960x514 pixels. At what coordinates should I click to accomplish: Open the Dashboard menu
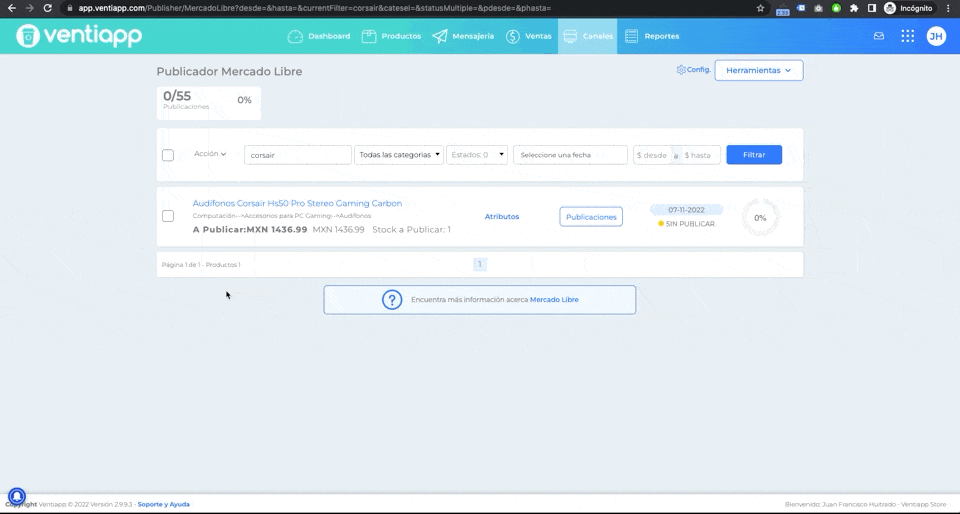319,36
